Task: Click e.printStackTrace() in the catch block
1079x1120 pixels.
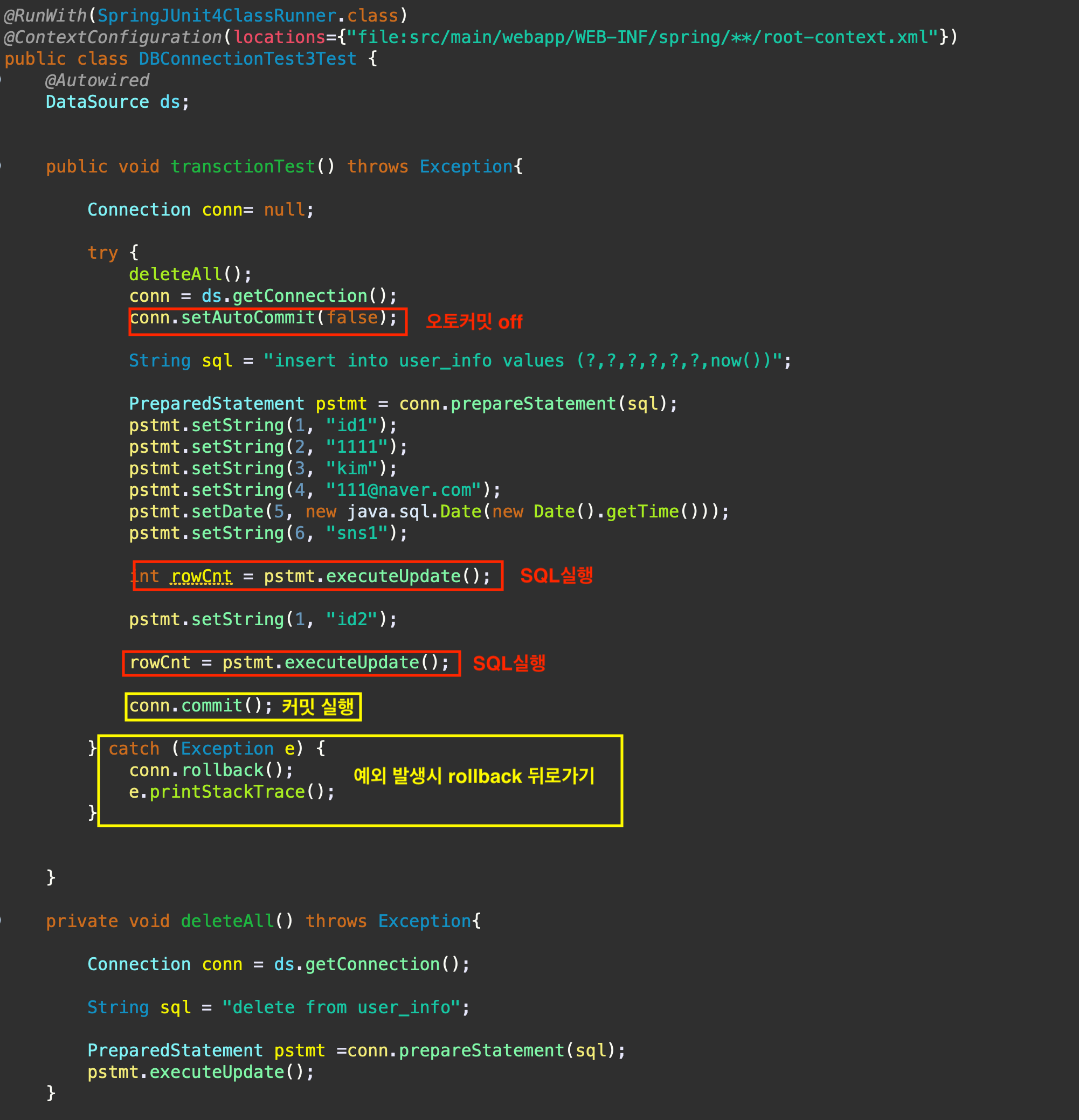Action: point(231,792)
